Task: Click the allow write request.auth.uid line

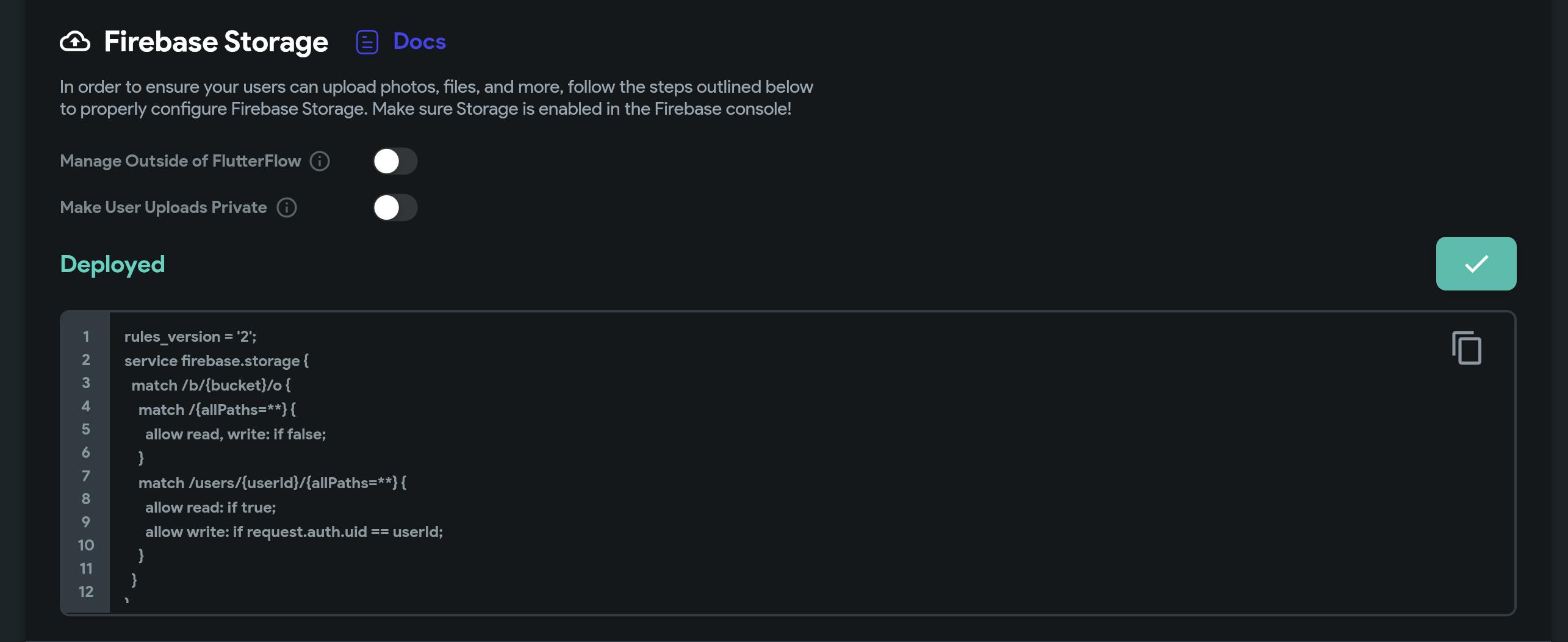Action: click(293, 532)
